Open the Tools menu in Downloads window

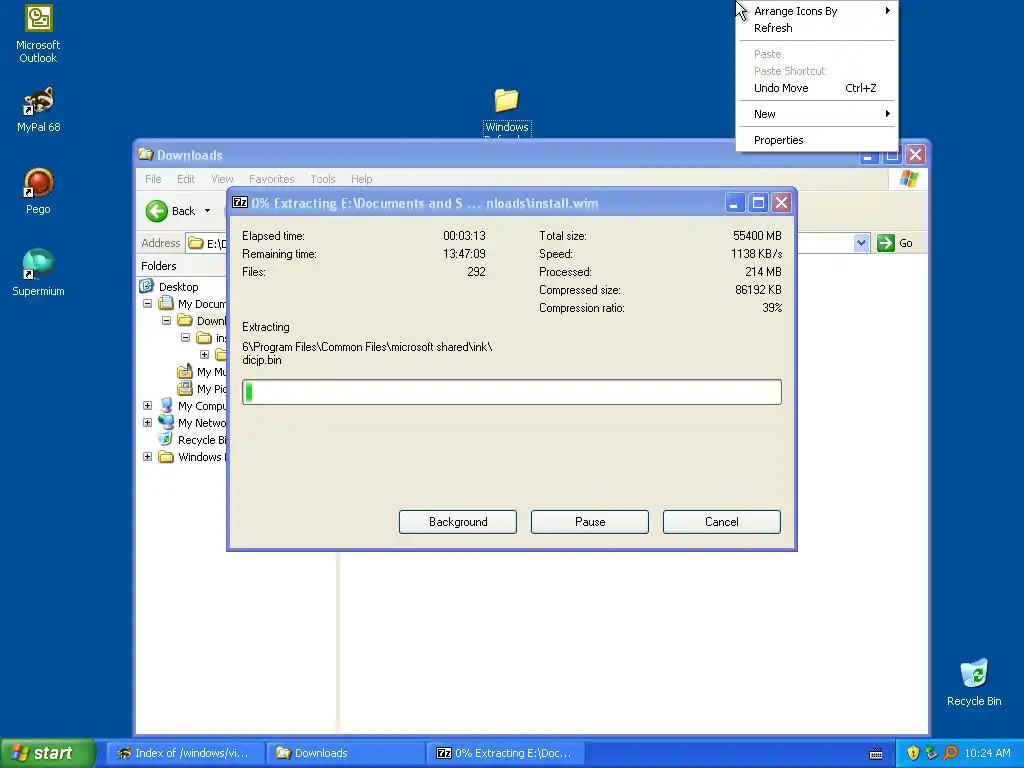[x=323, y=179]
